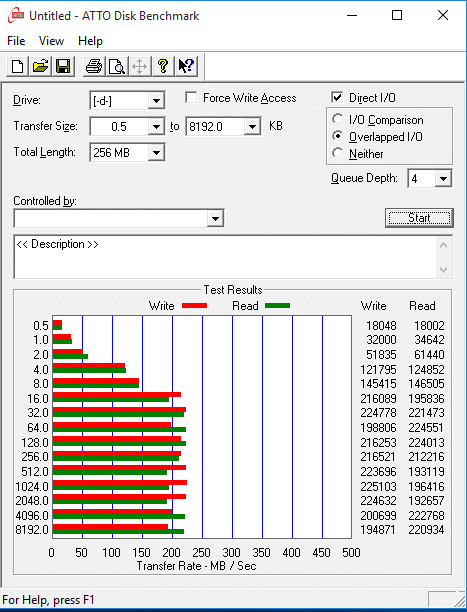Image resolution: width=467 pixels, height=612 pixels.
Task: Open the Total Length 256 MB dropdown
Action: [156, 152]
